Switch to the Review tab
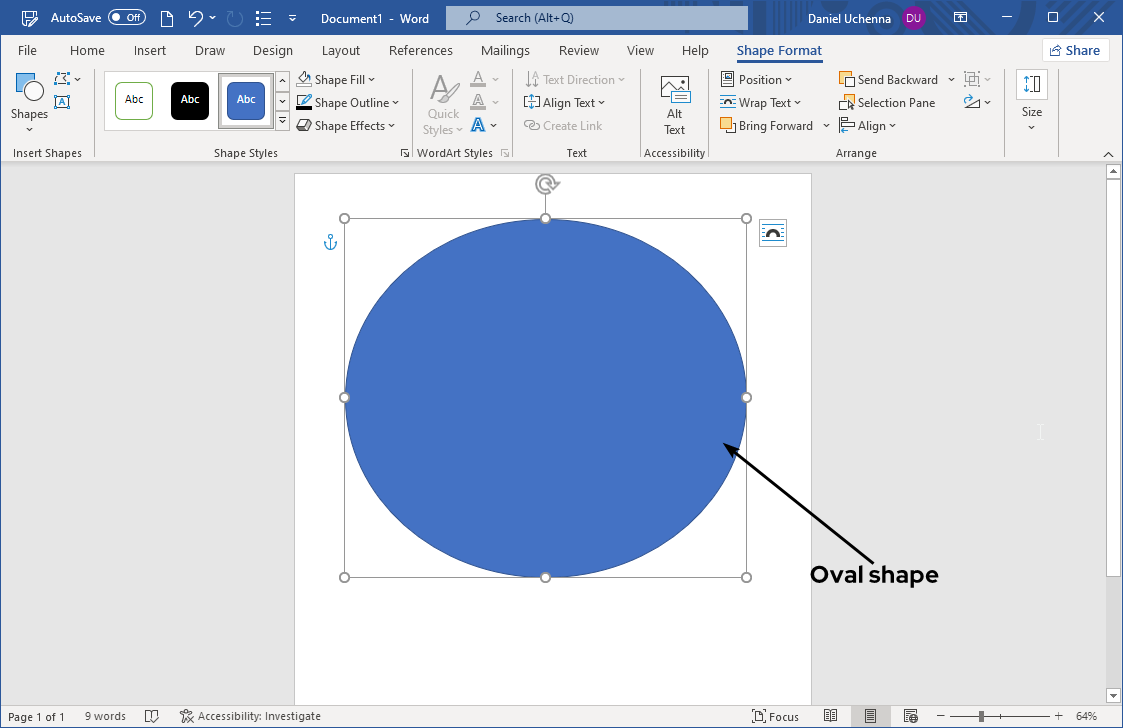The width and height of the screenshot is (1123, 728). tap(578, 50)
